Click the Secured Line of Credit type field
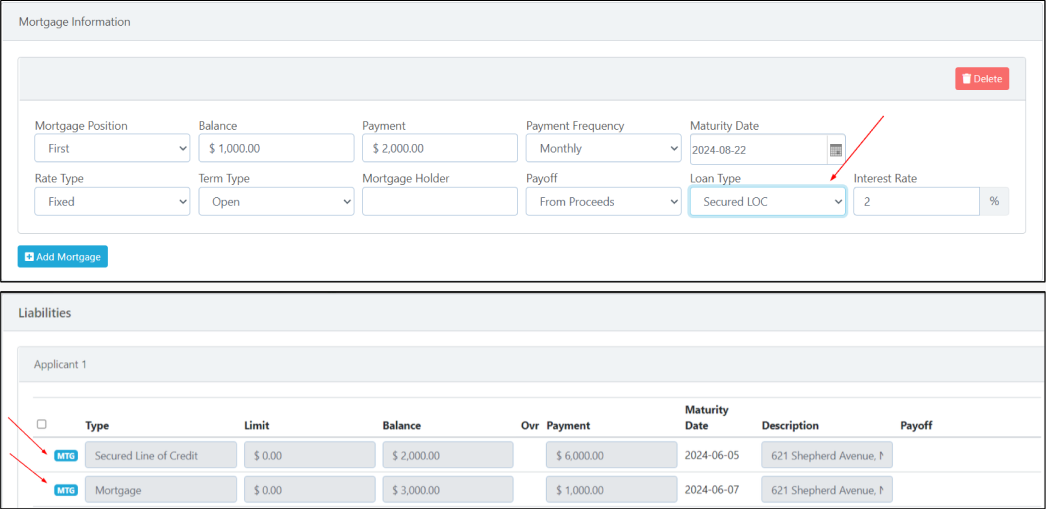 (160, 456)
